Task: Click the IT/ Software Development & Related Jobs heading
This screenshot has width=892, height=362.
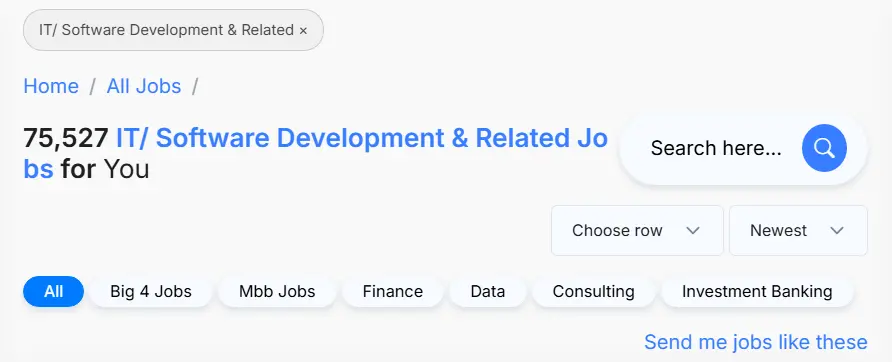Action: click(x=316, y=154)
